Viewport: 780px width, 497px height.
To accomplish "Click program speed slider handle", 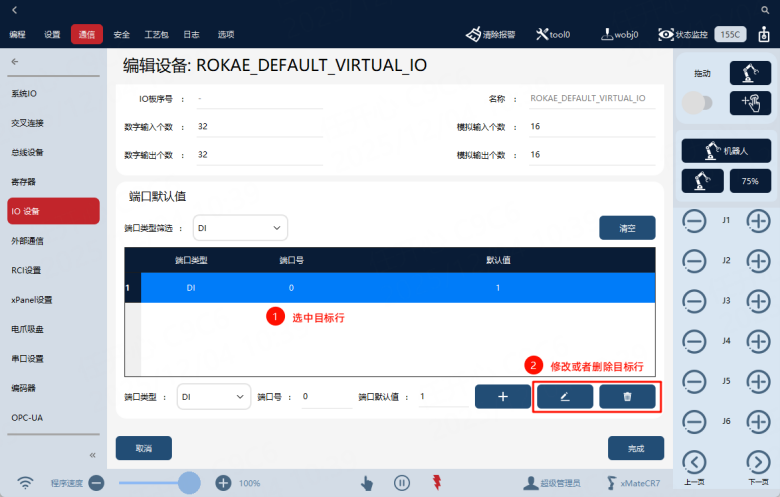I will coord(189,483).
